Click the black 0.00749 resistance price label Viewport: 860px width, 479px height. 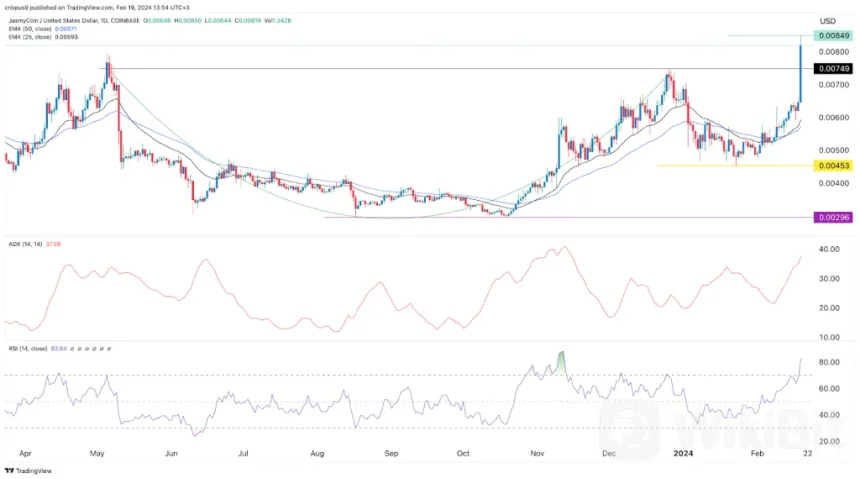pyautogui.click(x=833, y=69)
